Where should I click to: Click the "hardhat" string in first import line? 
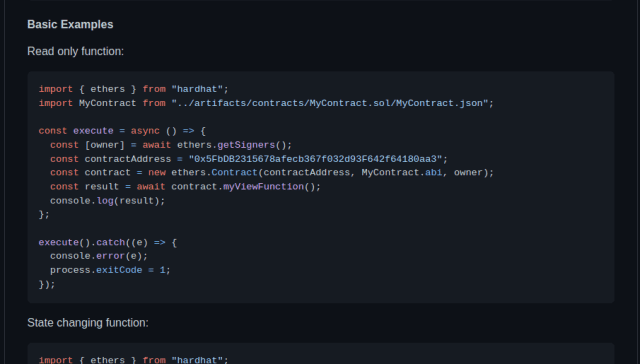pyautogui.click(x=197, y=89)
